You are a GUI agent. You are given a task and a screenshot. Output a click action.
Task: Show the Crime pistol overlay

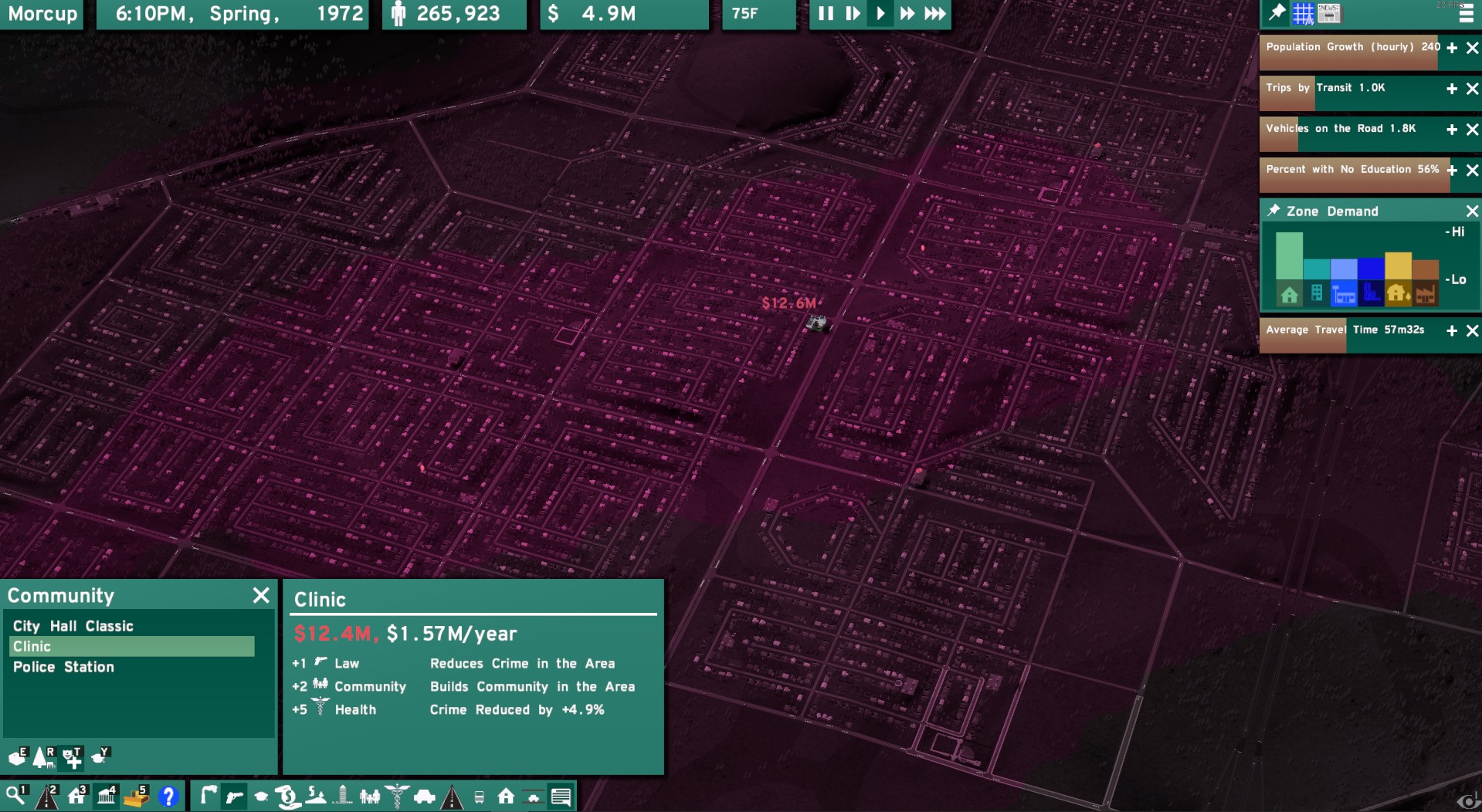pos(234,796)
